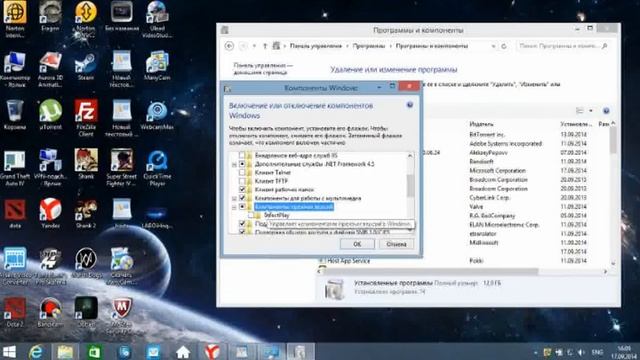
Task: Refresh the Programs and Features address bar
Action: (x=504, y=46)
